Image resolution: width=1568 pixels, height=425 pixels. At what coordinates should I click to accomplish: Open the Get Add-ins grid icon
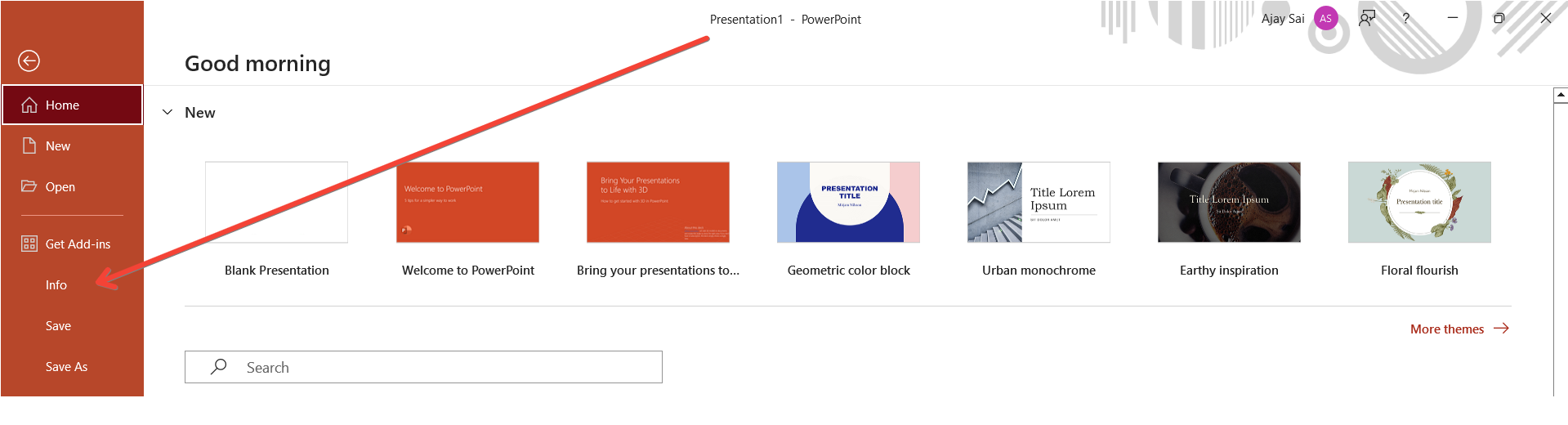click(29, 244)
